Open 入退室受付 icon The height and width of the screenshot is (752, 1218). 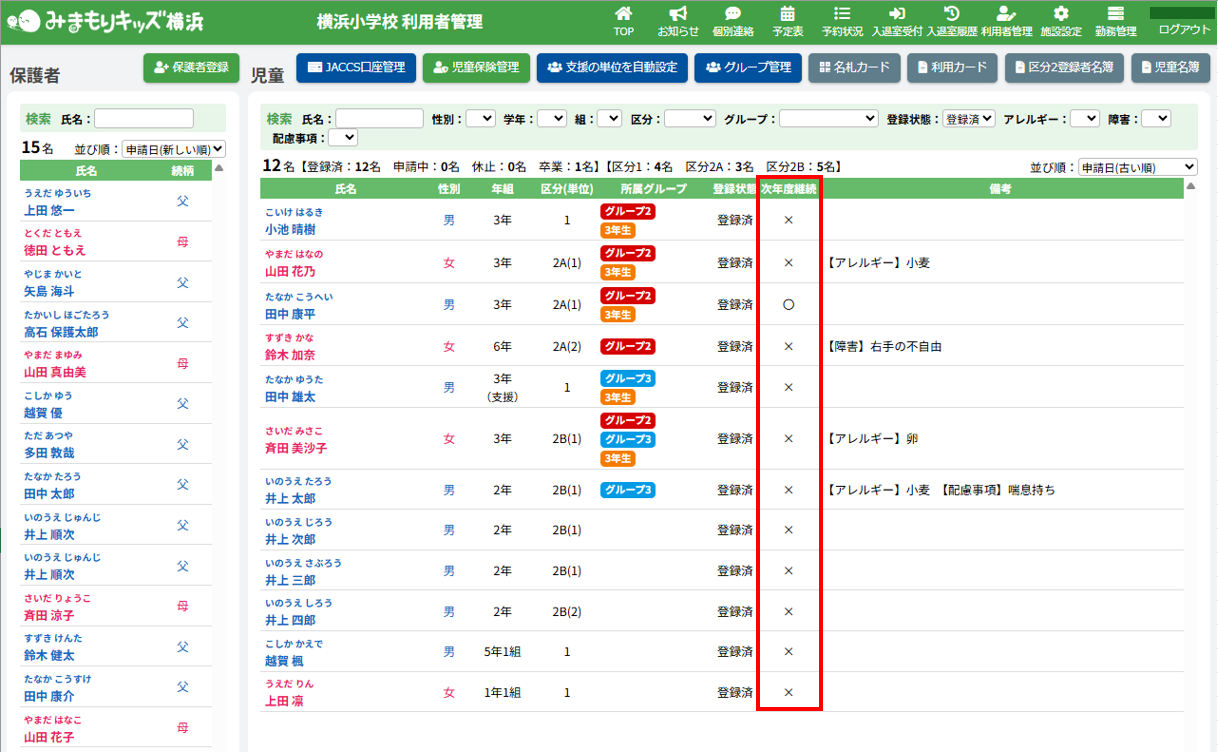[897, 14]
